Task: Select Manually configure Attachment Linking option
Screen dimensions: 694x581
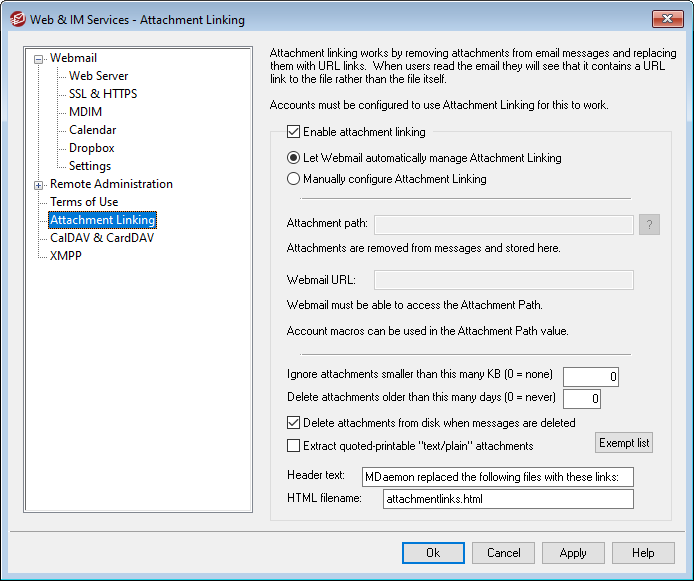Action: click(293, 179)
